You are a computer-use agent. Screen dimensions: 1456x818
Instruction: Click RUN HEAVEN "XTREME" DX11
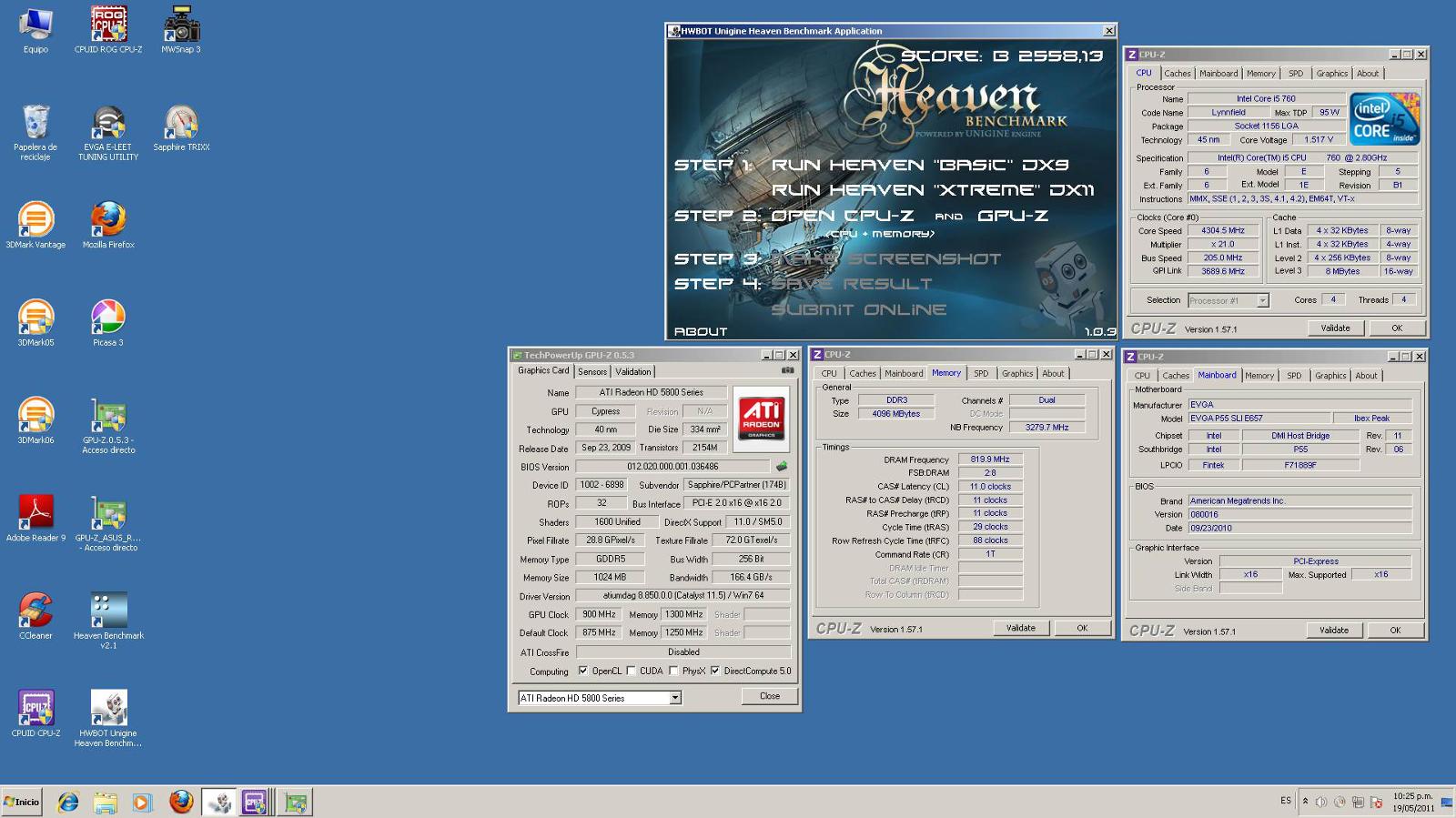click(933, 189)
